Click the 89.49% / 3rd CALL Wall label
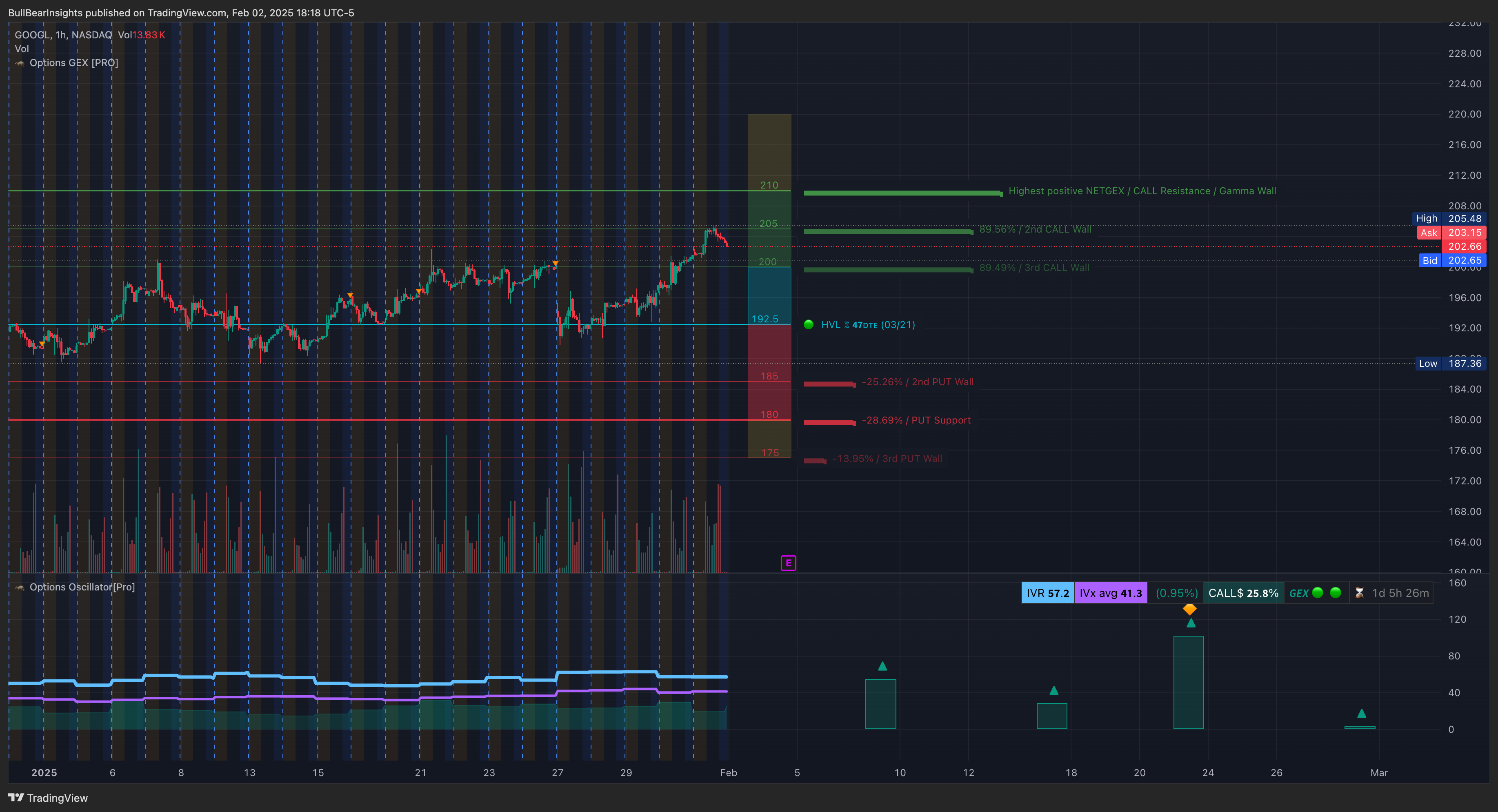The height and width of the screenshot is (812, 1498). (1034, 267)
